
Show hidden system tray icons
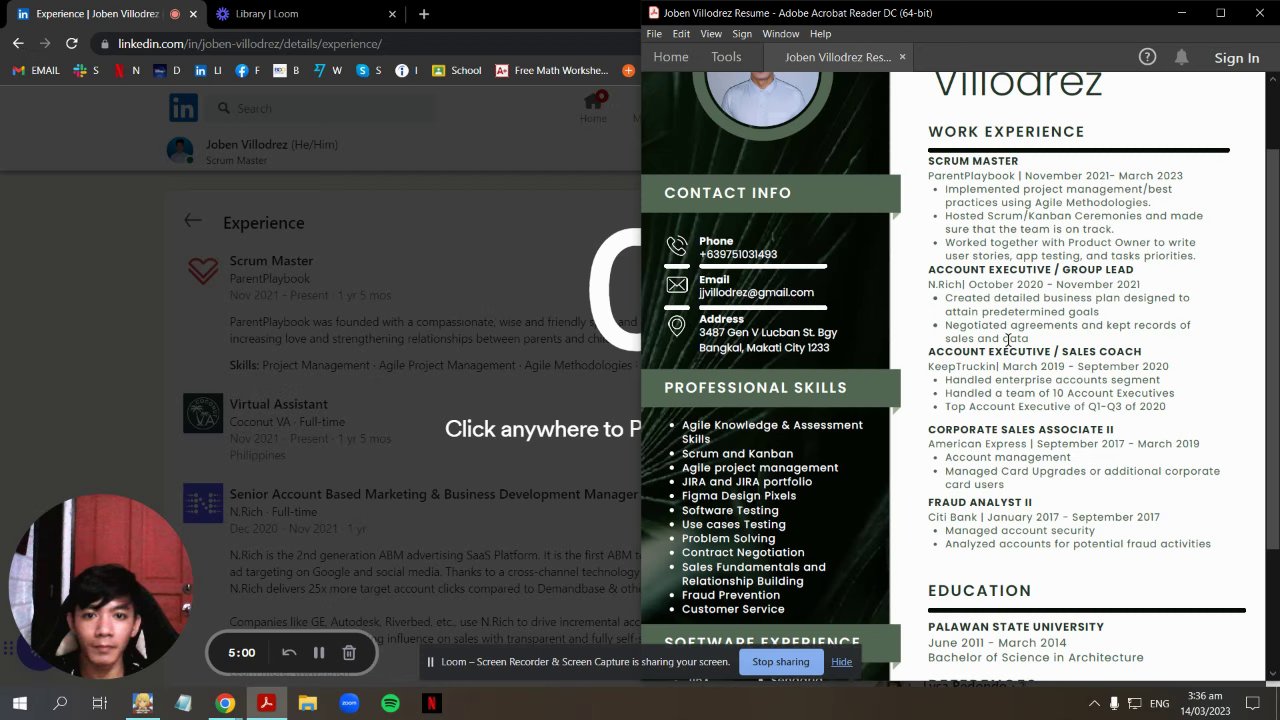point(1094,703)
